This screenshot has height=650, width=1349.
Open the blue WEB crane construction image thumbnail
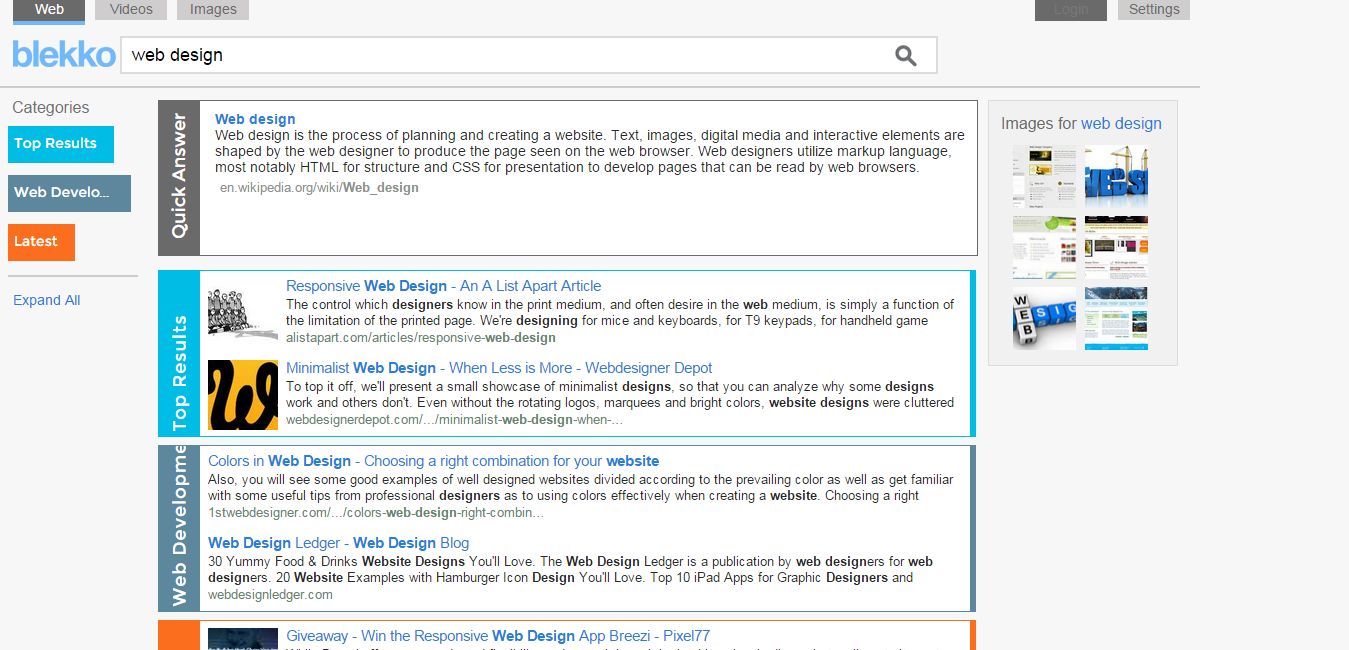pos(1116,177)
